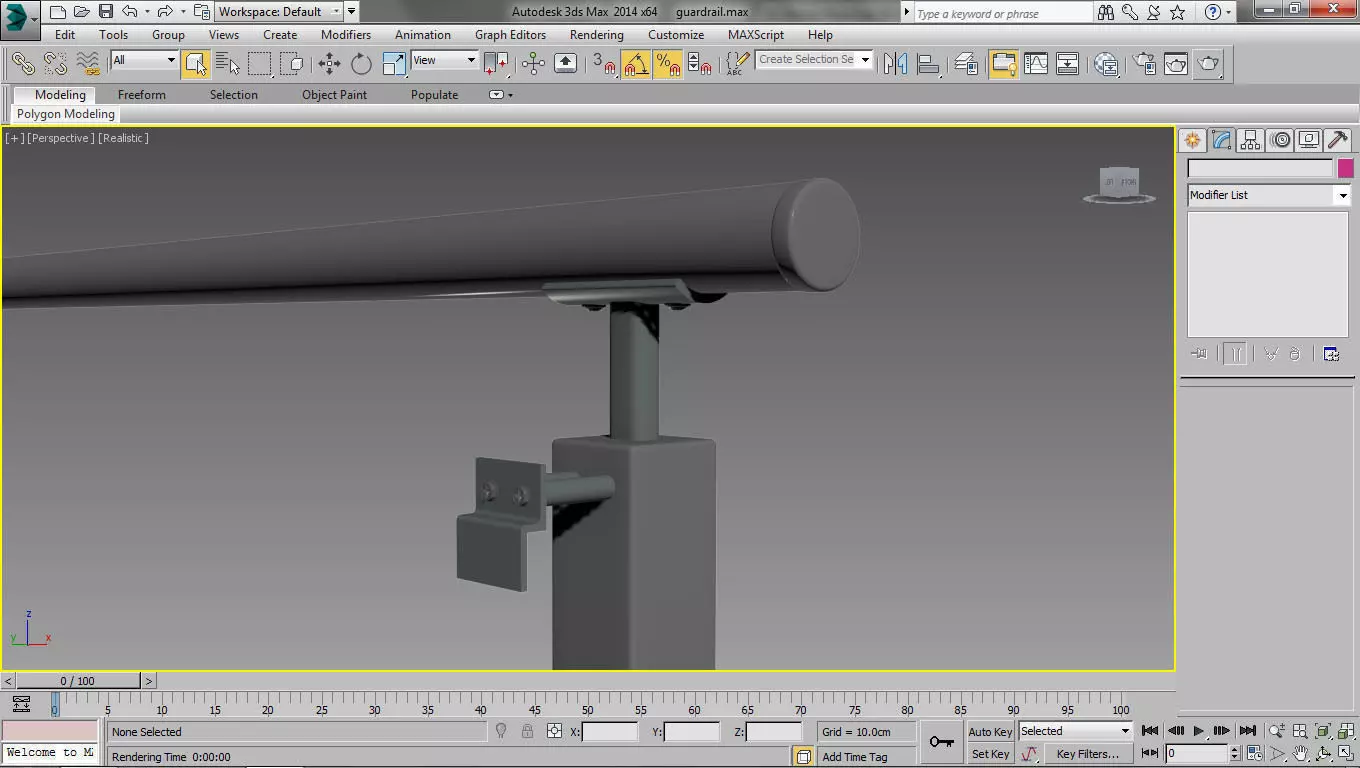
Task: Click the keyword search input field
Action: coord(1003,13)
